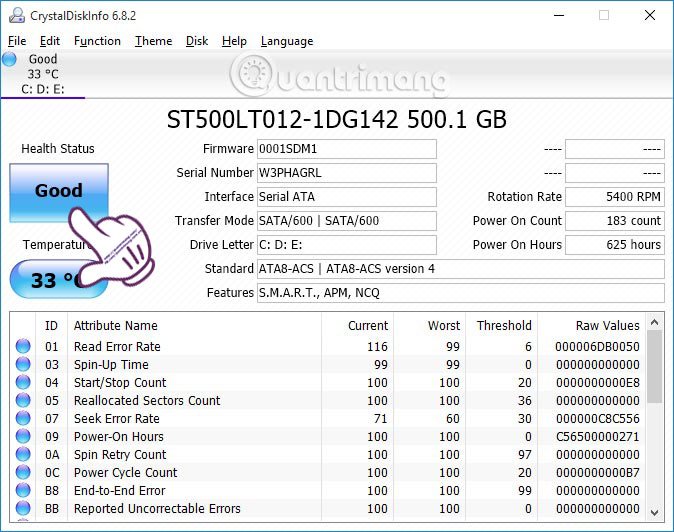Select the Seek Error Rate attribute name

[117, 419]
